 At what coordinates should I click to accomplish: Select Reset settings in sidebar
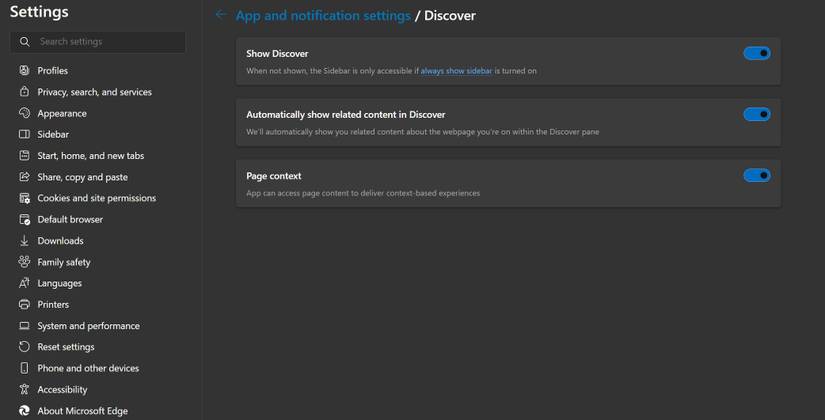click(x=66, y=347)
